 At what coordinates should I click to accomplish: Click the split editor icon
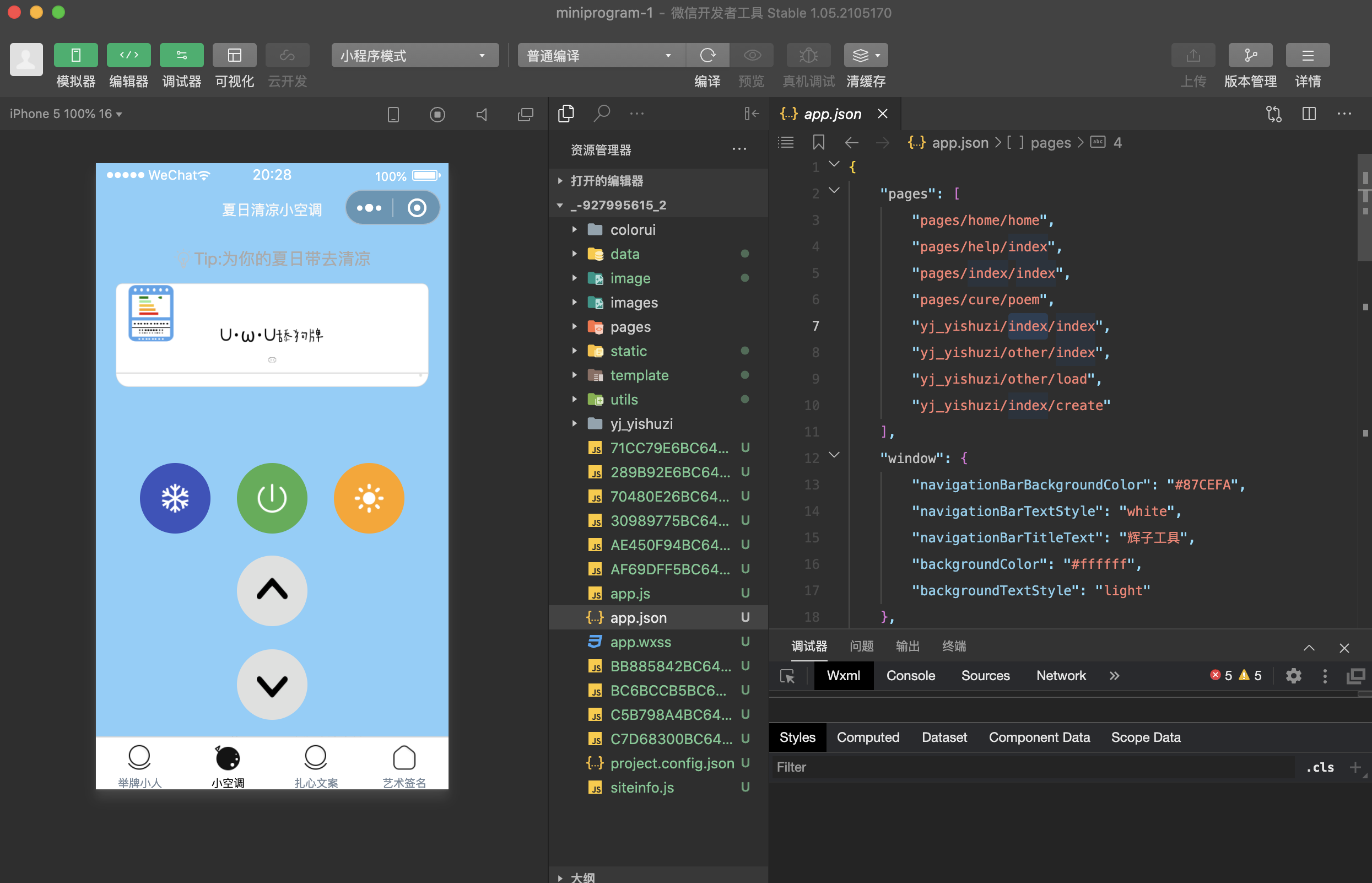(1309, 114)
